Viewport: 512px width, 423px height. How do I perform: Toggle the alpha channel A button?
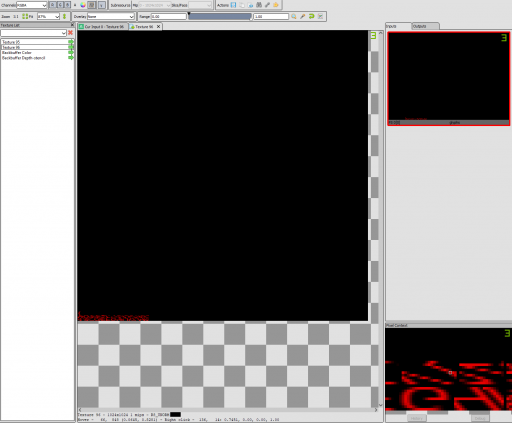[x=75, y=5]
